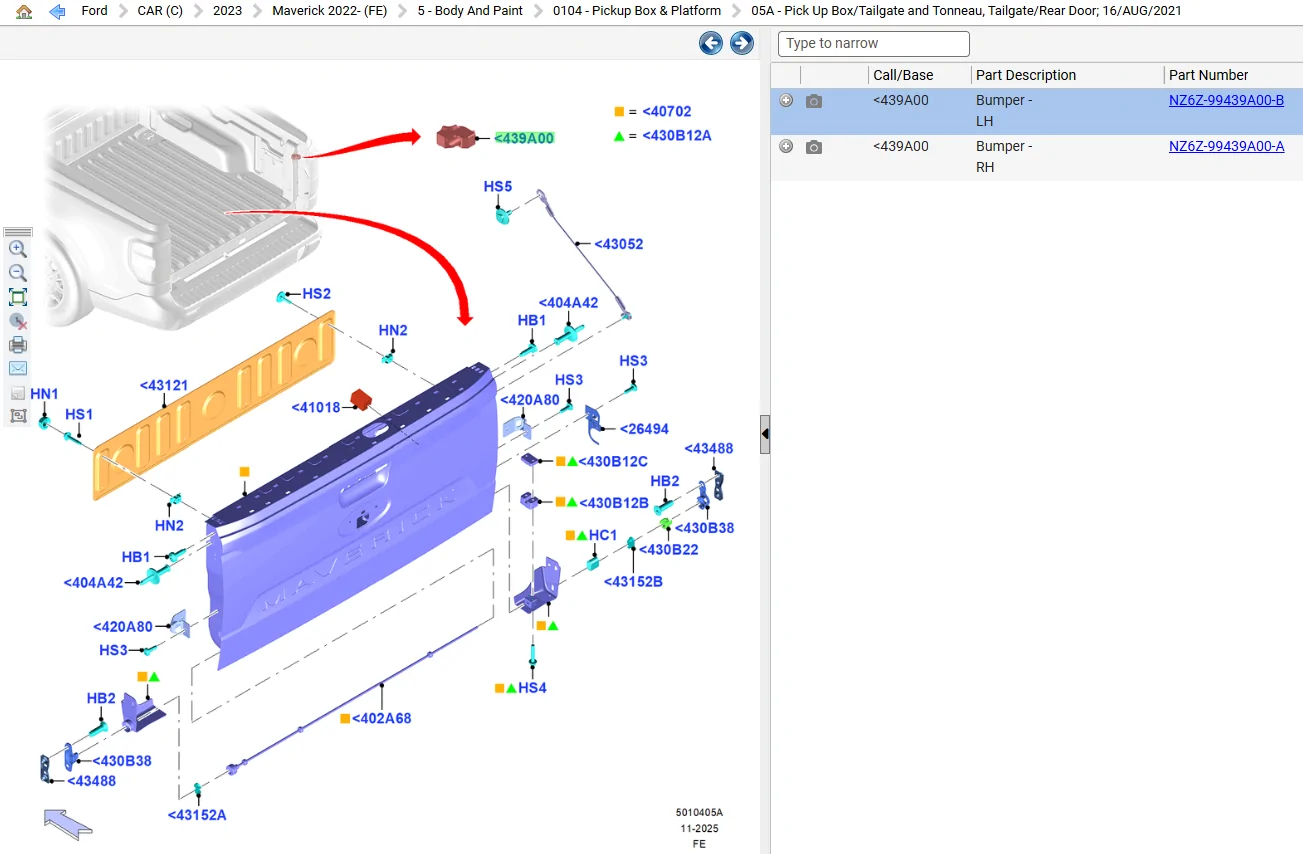The image size is (1303, 854).
Task: Select the <43052 callout
Action: point(619,244)
